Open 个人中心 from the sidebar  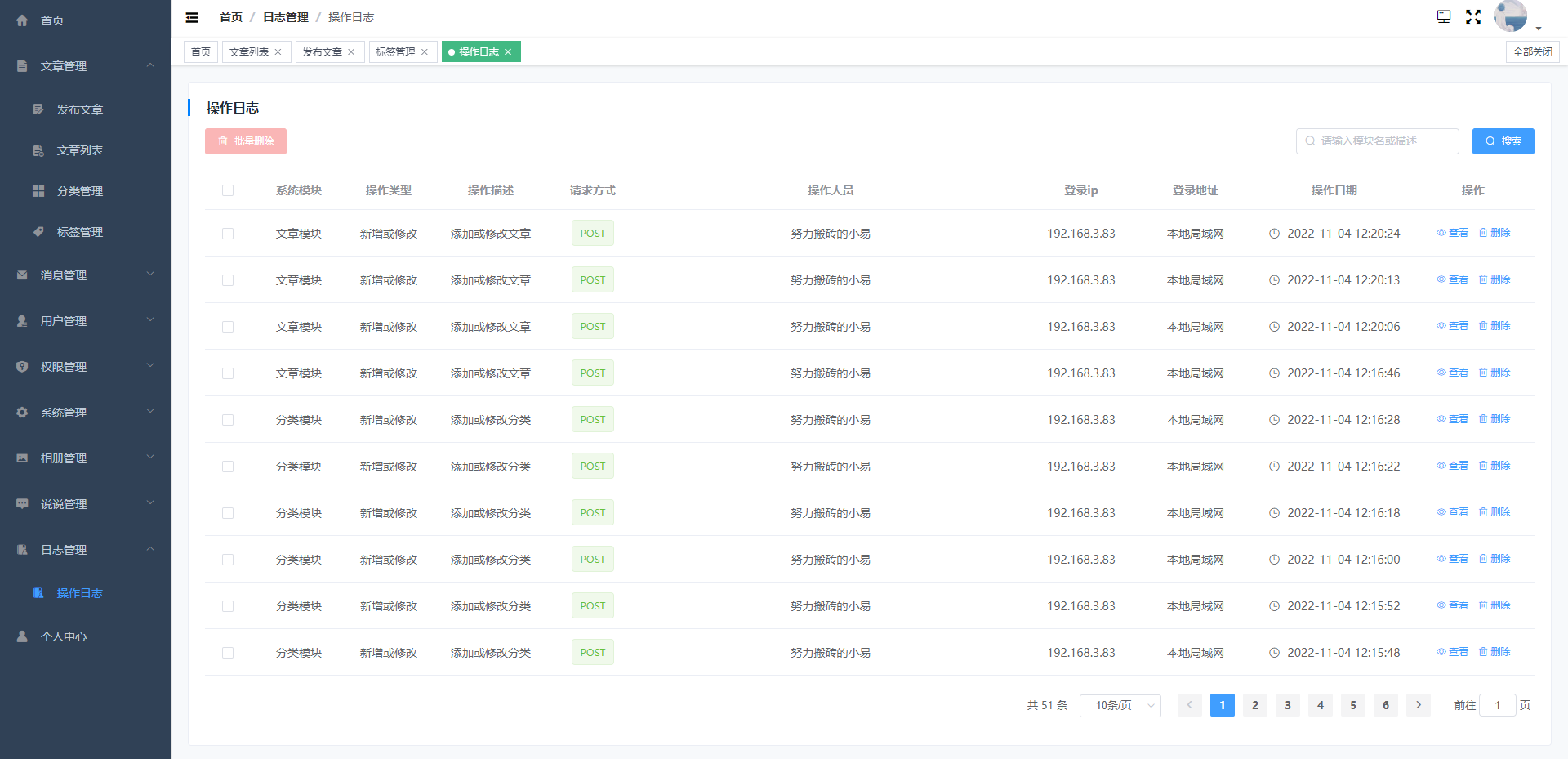click(x=64, y=636)
